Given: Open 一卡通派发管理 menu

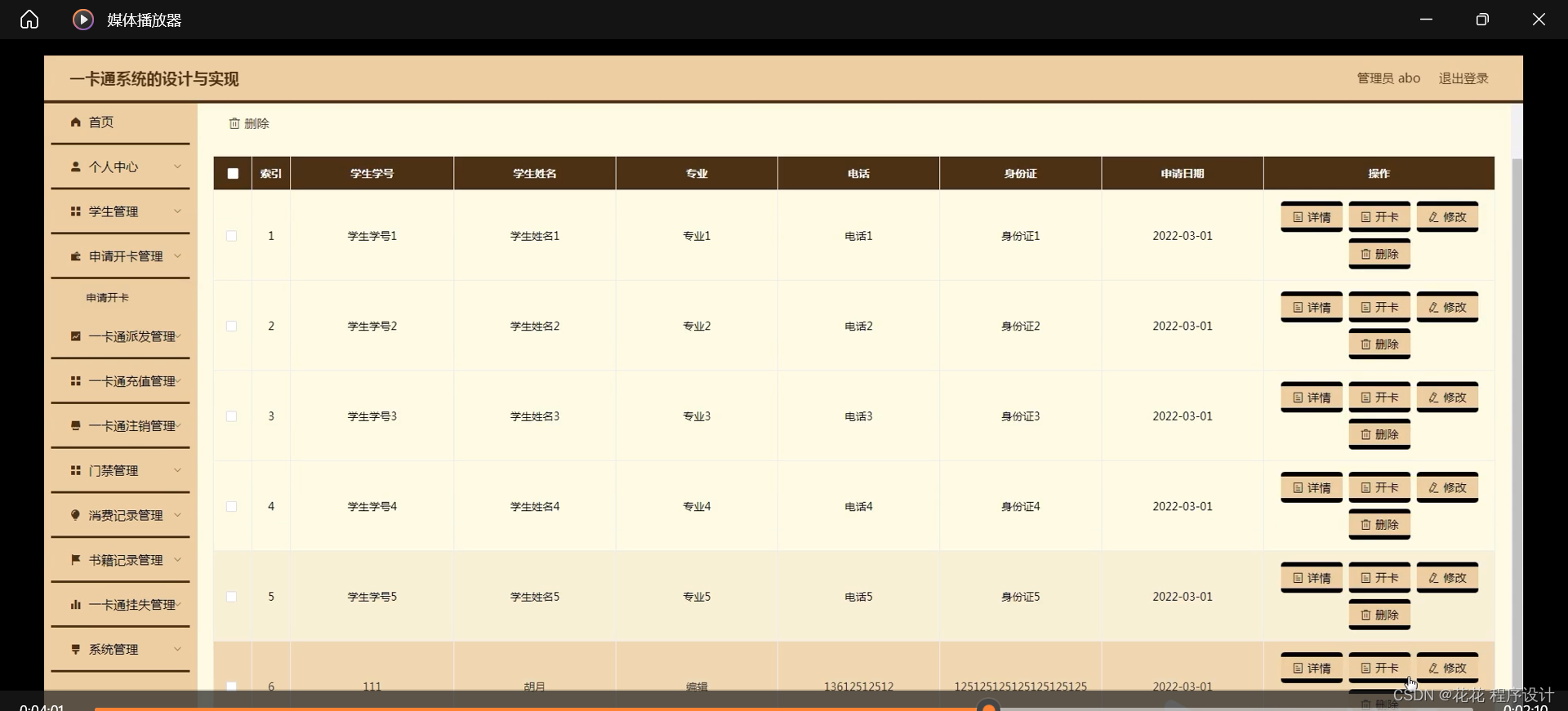Looking at the screenshot, I should [120, 336].
